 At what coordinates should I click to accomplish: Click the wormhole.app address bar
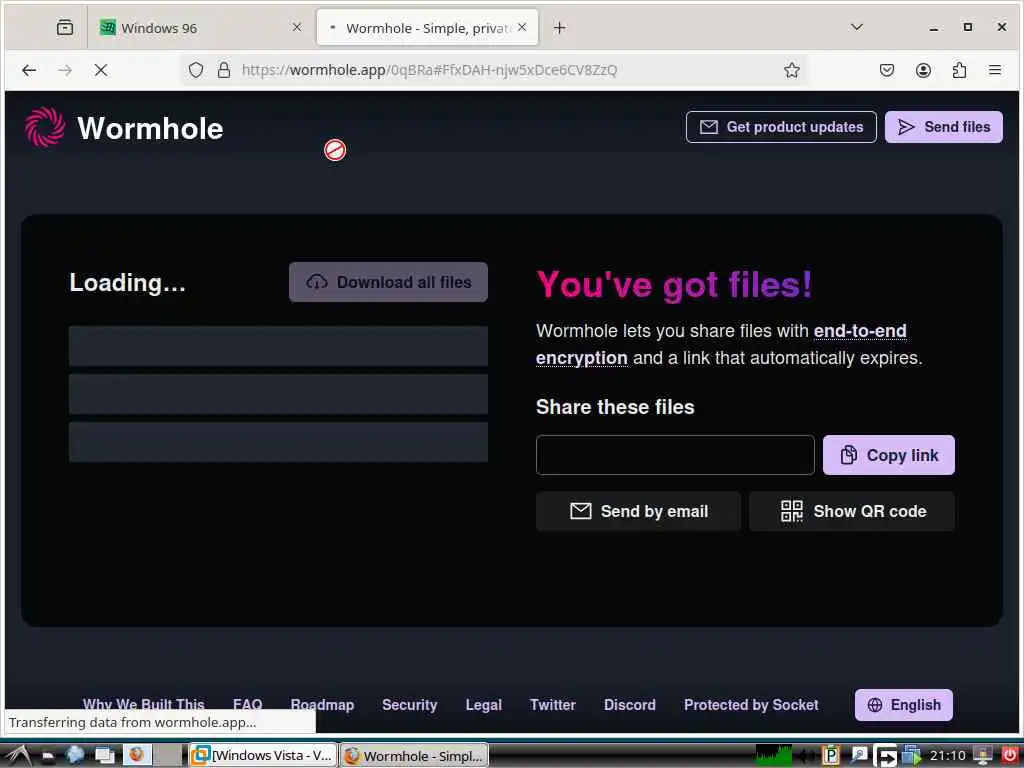pos(496,70)
